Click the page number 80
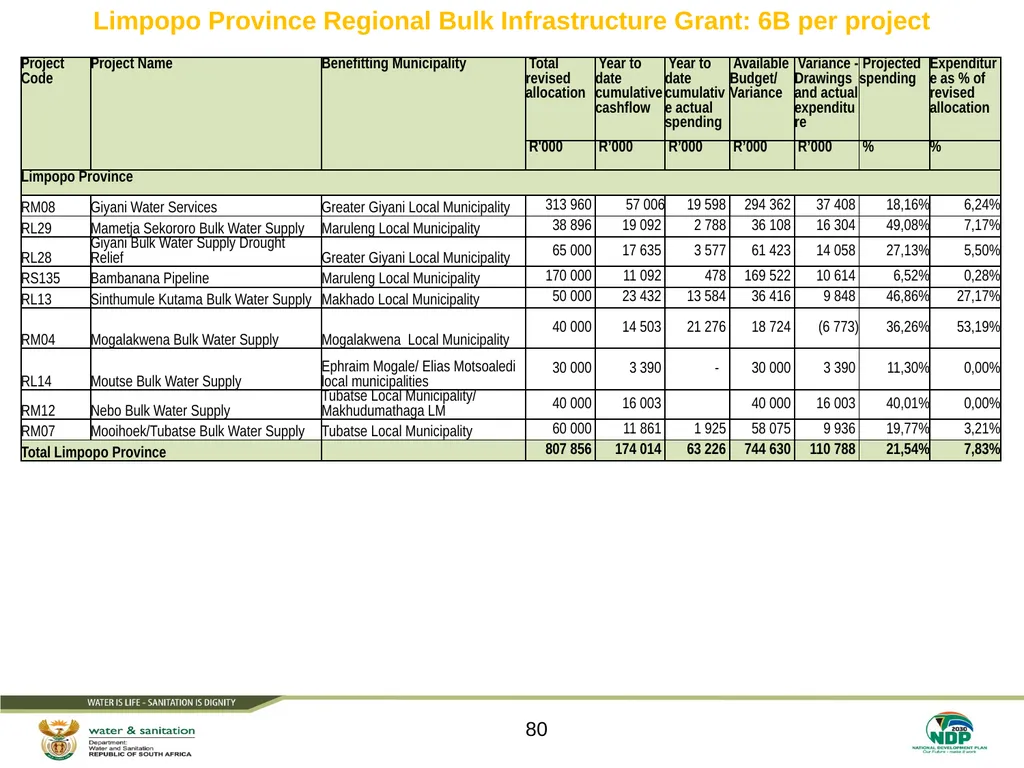This screenshot has height=768, width=1024. (x=536, y=729)
